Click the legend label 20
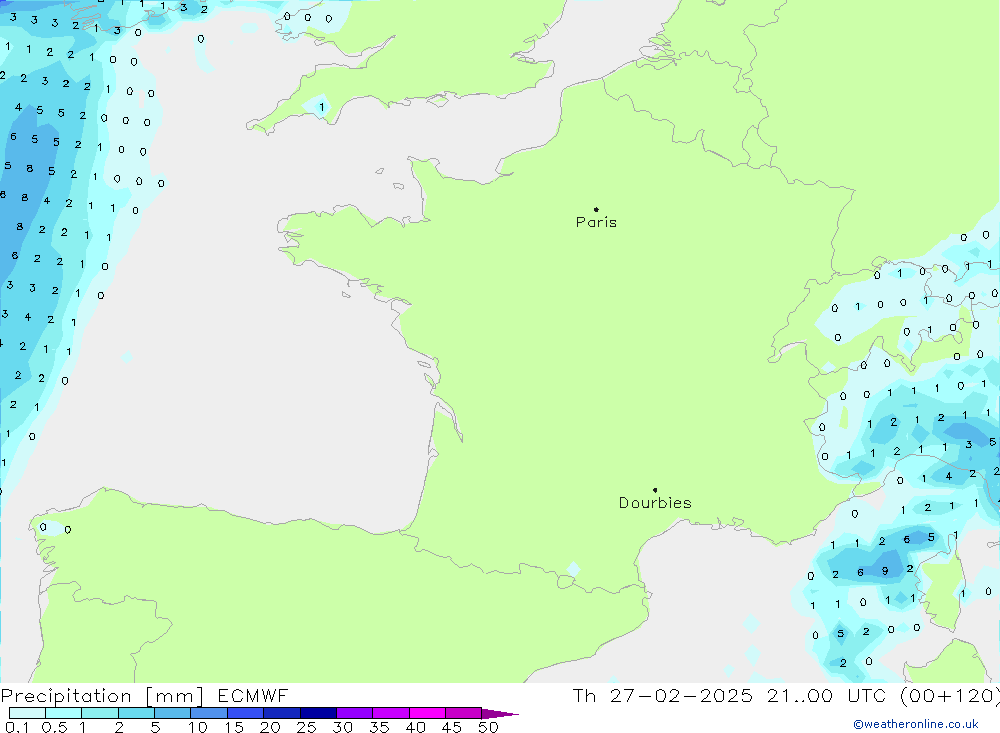This screenshot has width=1000, height=733. [x=270, y=727]
